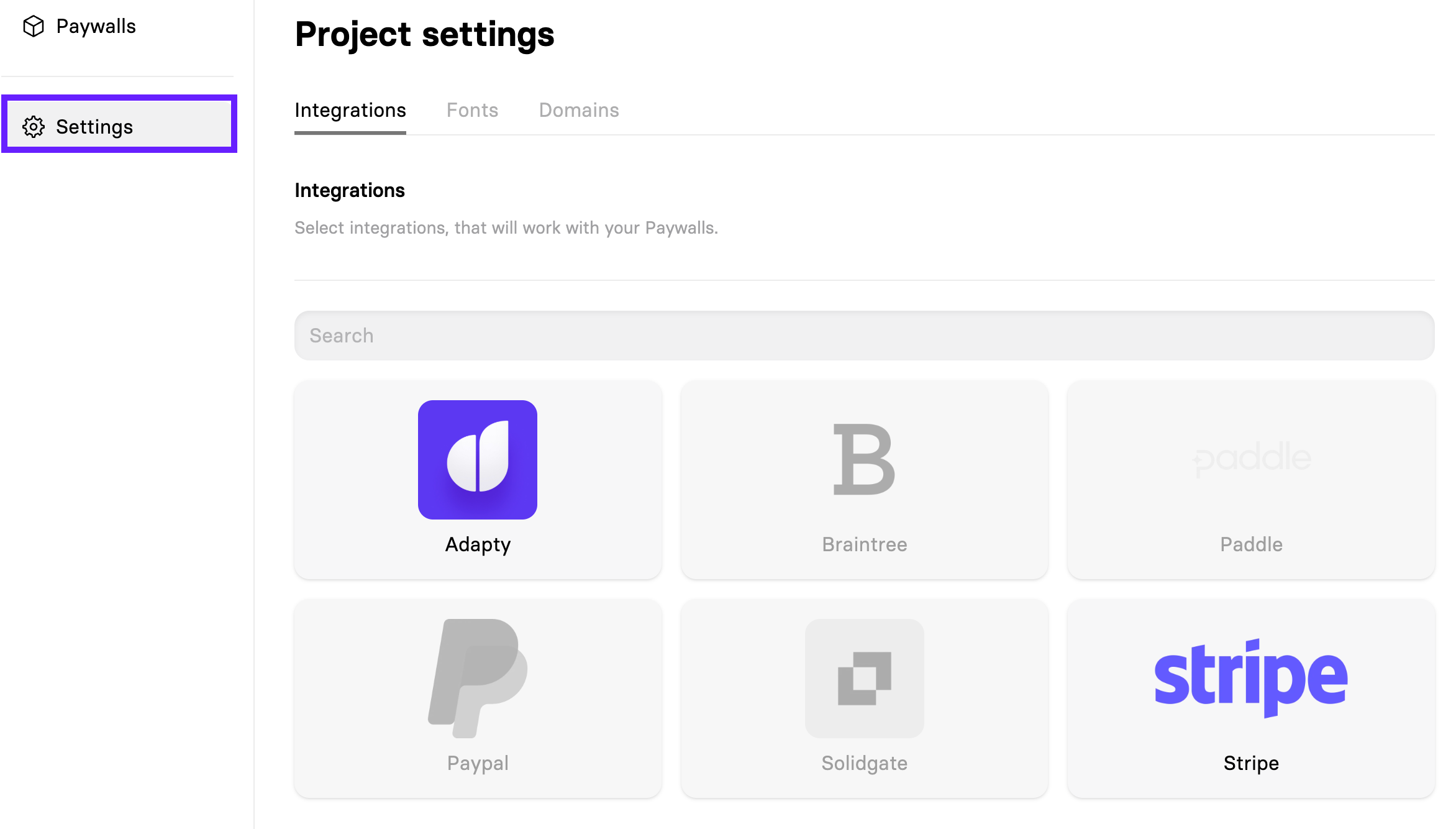Select the Integrations tab
The width and height of the screenshot is (1456, 829).
pyautogui.click(x=350, y=110)
